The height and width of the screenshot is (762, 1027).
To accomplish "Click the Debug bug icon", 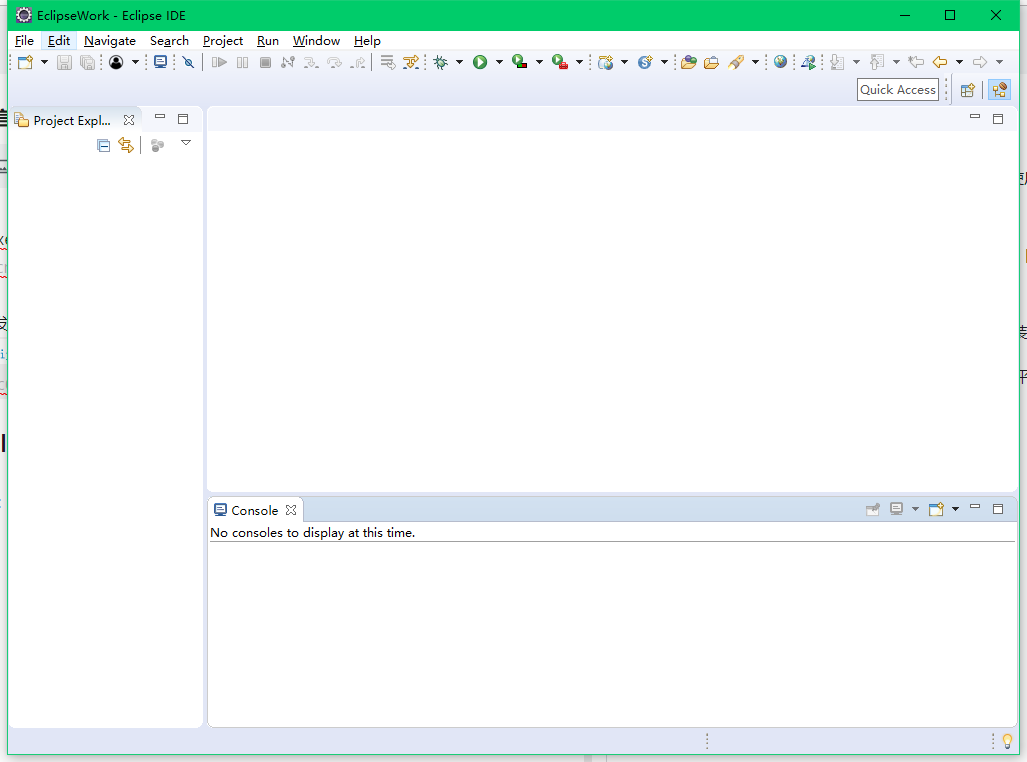I will [x=441, y=62].
